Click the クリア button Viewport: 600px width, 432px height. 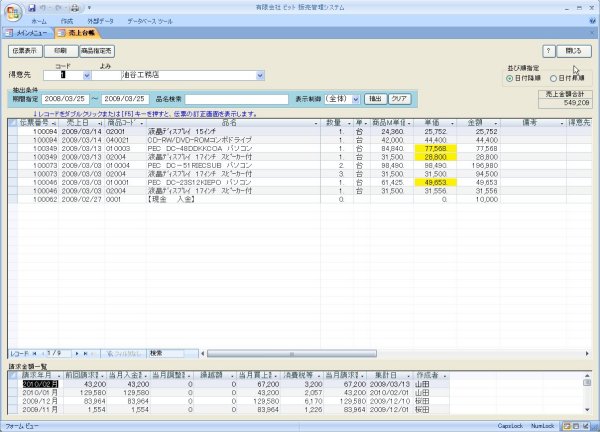pyautogui.click(x=399, y=99)
